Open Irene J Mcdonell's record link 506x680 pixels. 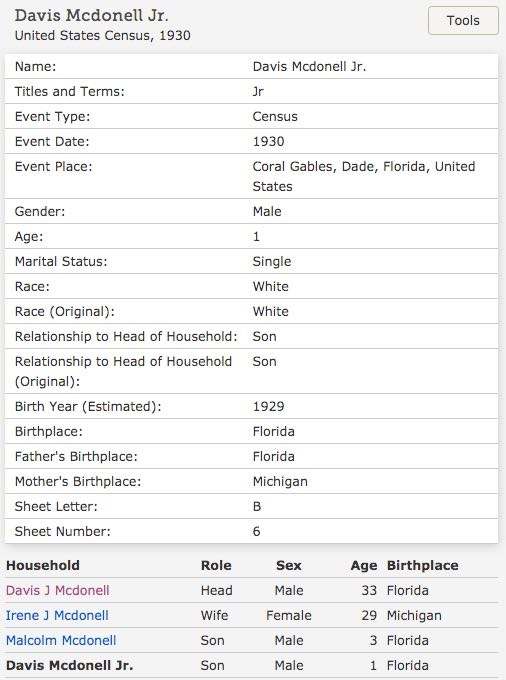[57, 615]
